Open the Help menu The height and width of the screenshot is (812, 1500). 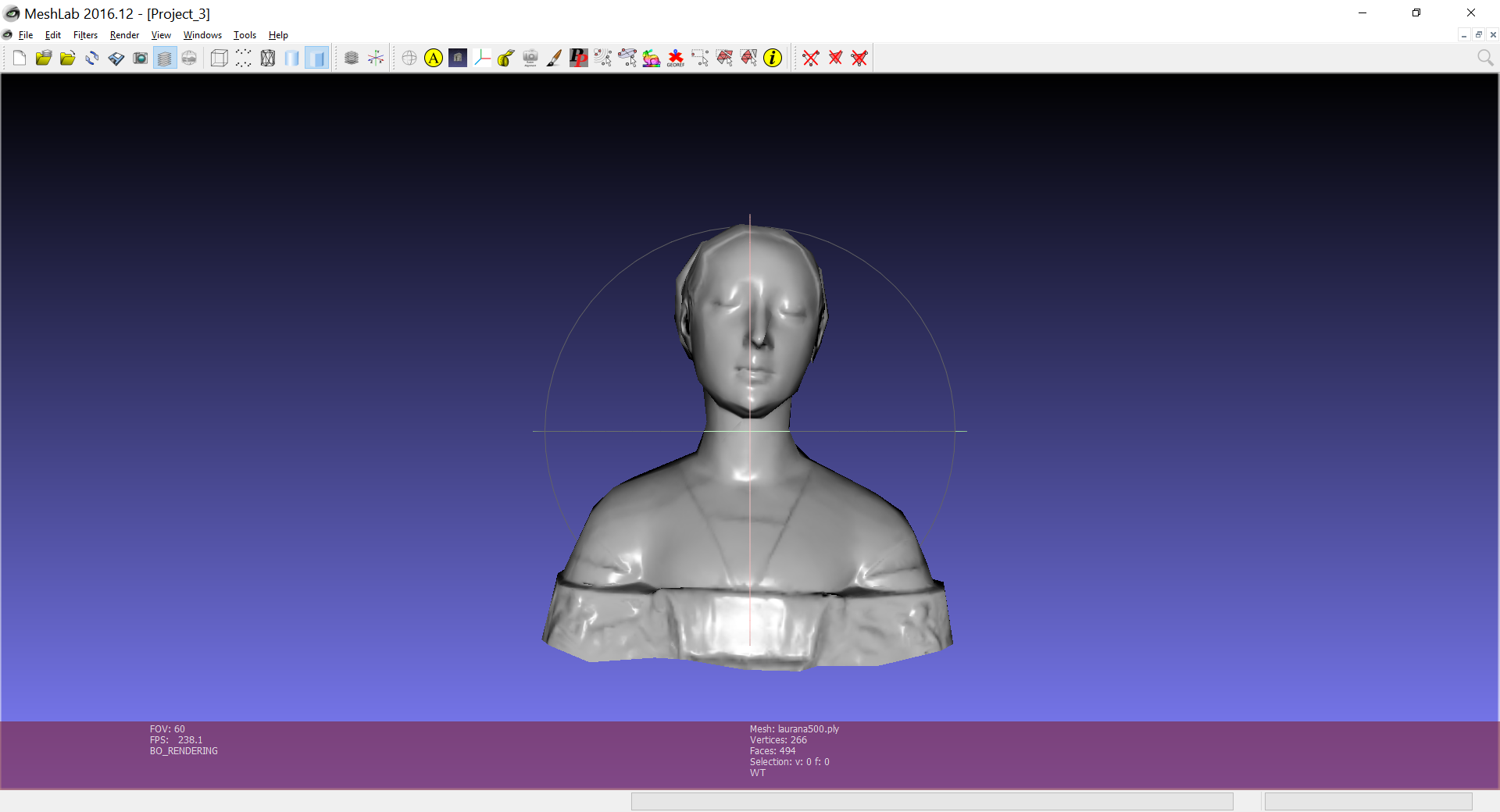[278, 35]
